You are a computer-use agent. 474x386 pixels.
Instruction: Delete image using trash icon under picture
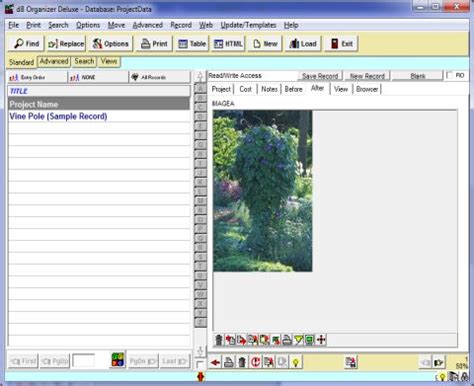[x=219, y=340]
